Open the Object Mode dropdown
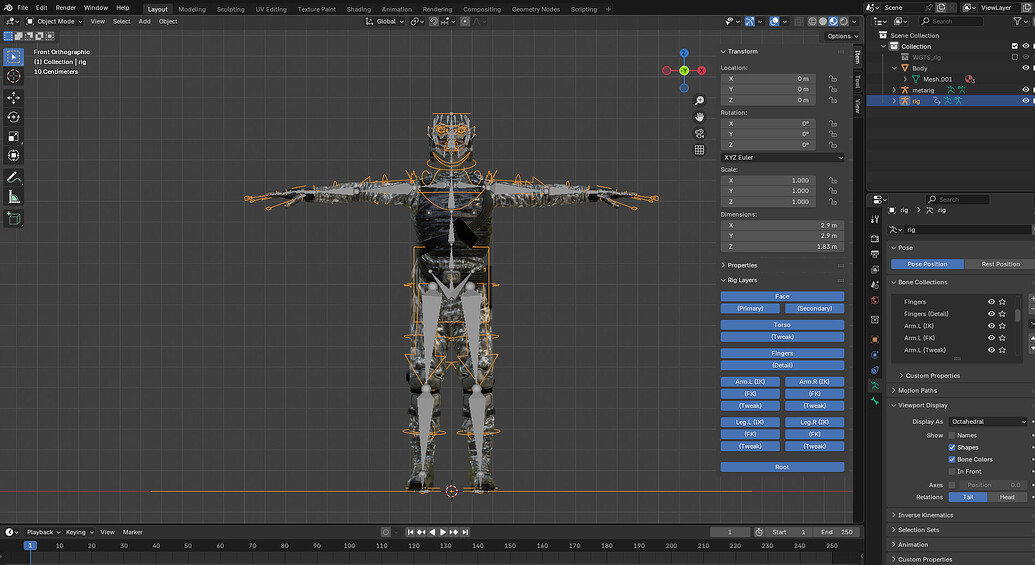This screenshot has width=1035, height=565. click(x=54, y=21)
